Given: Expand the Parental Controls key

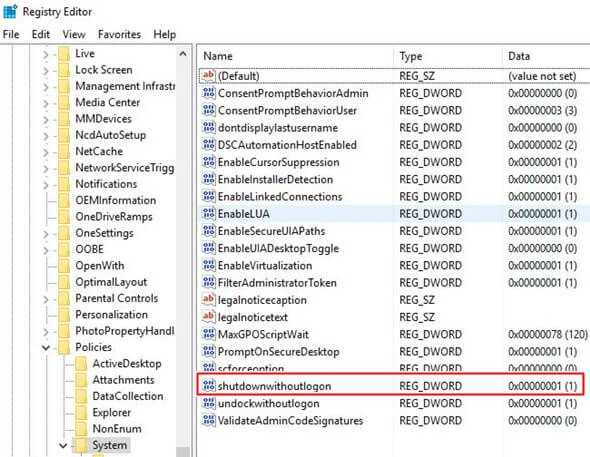Looking at the screenshot, I should click(x=46, y=299).
